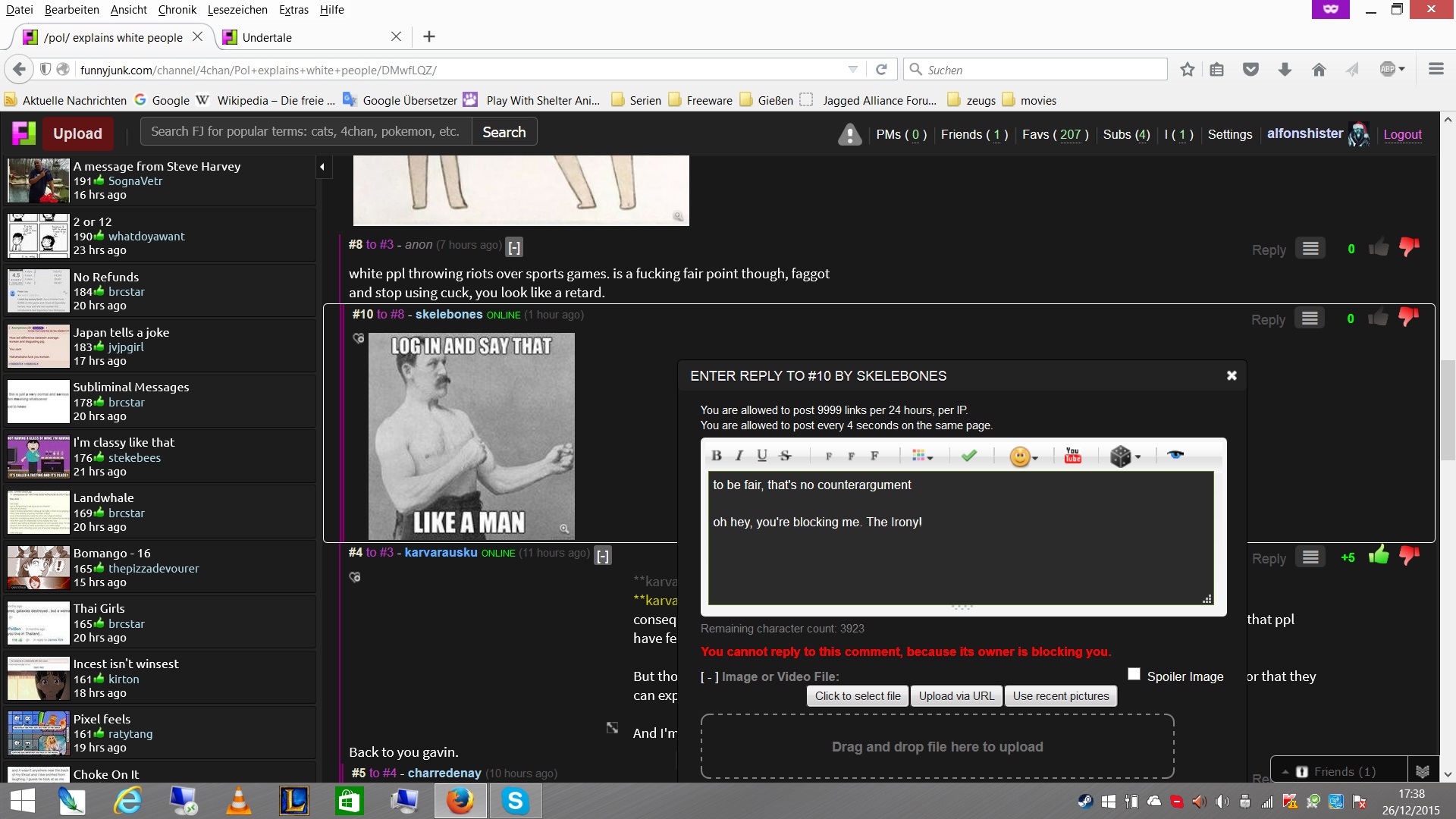Open the smiley emoticon dropdown

click(x=1024, y=457)
